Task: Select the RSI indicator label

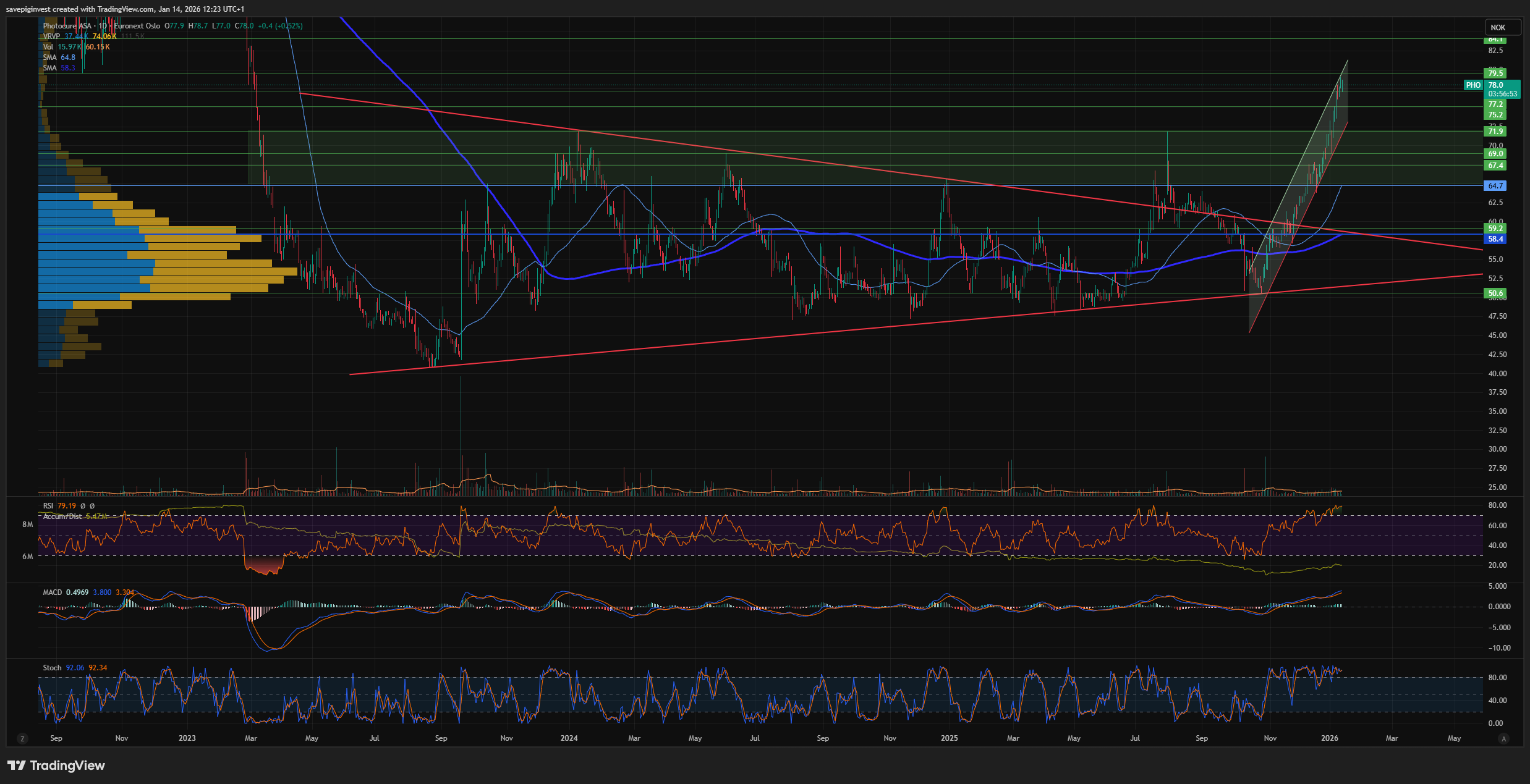Action: [x=48, y=506]
